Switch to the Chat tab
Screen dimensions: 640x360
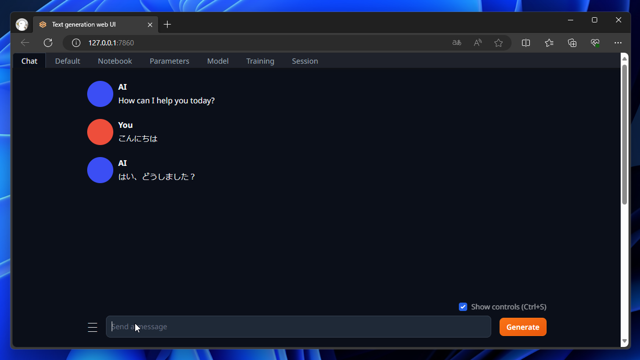[x=29, y=61]
